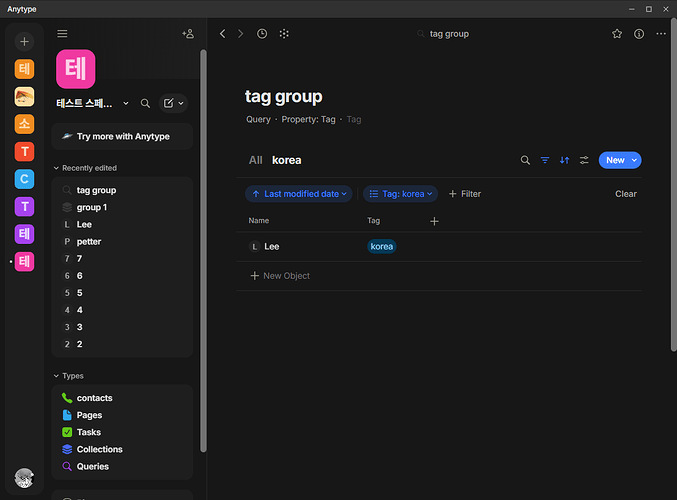Open object 3 in sidebar
Viewport: 677px width, 500px height.
[122, 327]
